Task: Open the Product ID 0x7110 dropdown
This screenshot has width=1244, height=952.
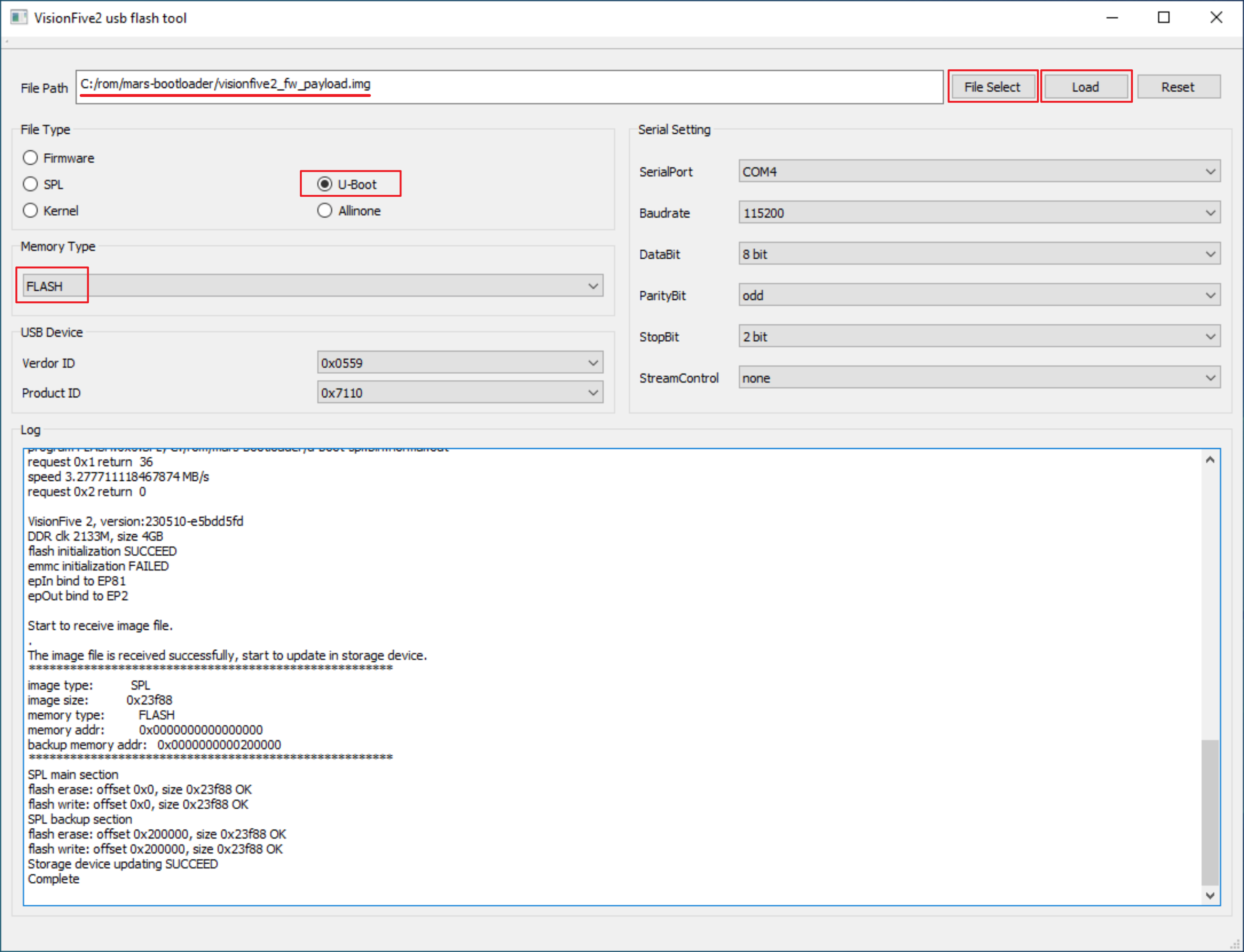Action: tap(460, 392)
